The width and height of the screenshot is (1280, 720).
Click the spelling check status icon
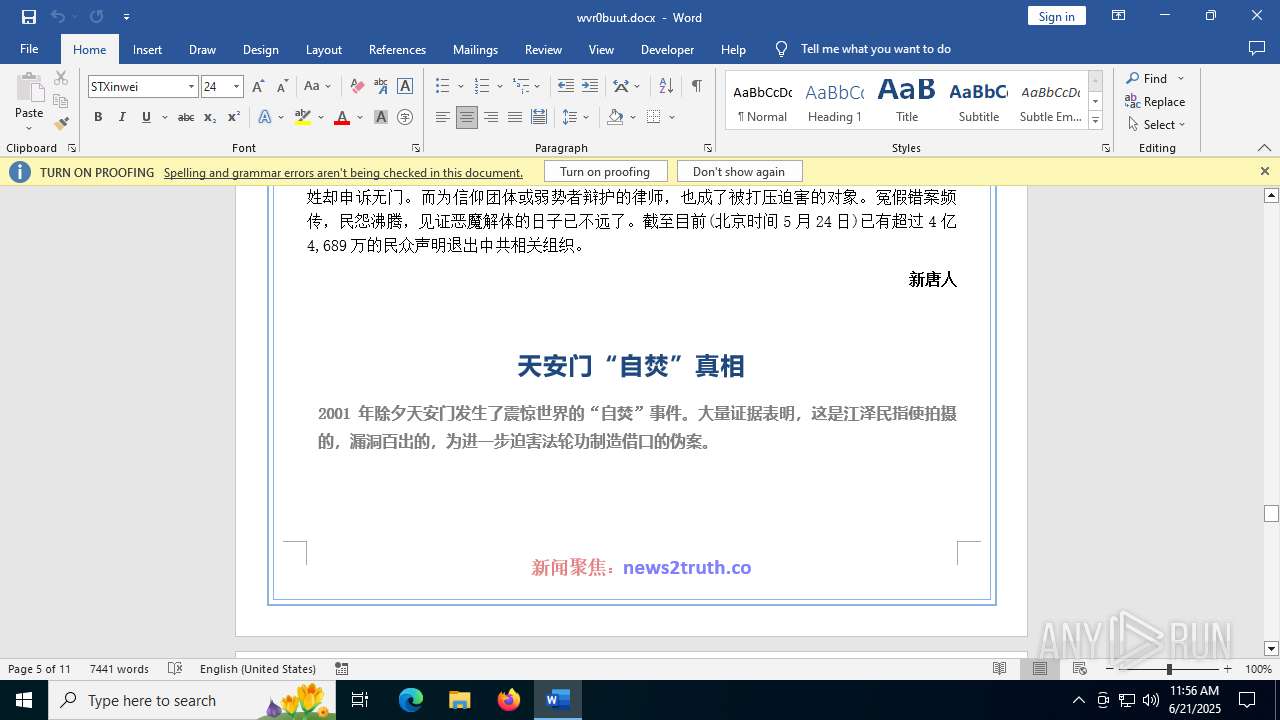click(175, 669)
